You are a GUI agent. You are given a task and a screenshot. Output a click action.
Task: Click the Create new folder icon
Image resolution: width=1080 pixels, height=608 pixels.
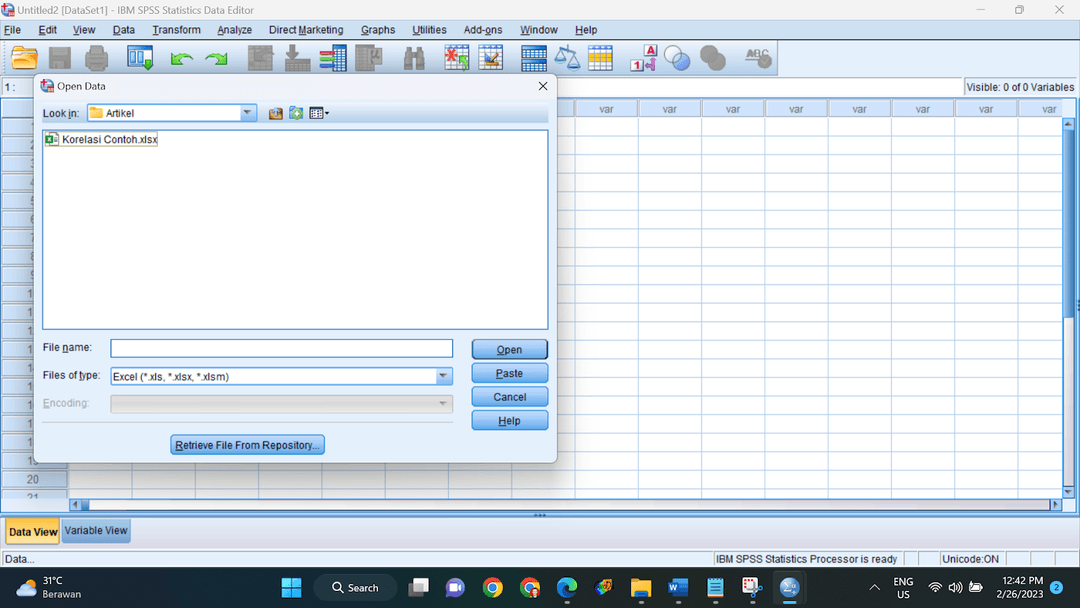click(x=296, y=113)
